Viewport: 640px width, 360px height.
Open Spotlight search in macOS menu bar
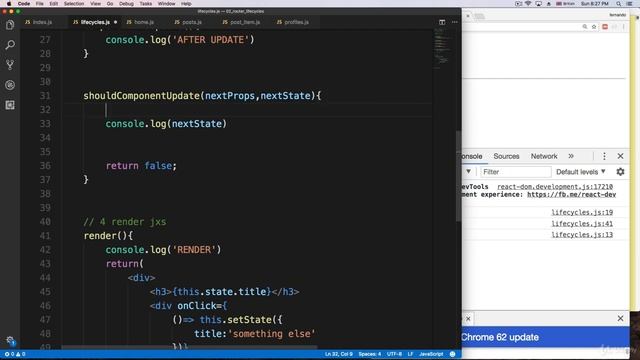coord(619,4)
